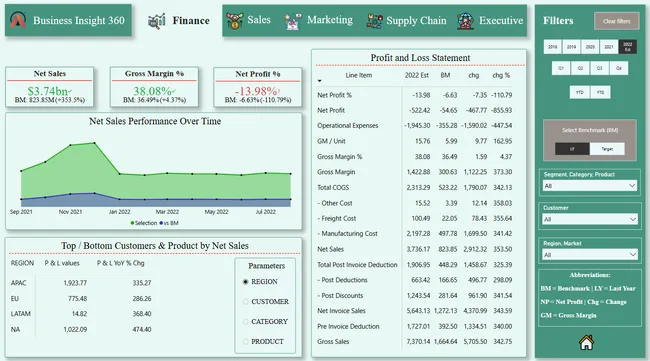Screen dimensions: 650x361
Task: Click Total Post Invoice Deduction row
Action: coord(415,265)
